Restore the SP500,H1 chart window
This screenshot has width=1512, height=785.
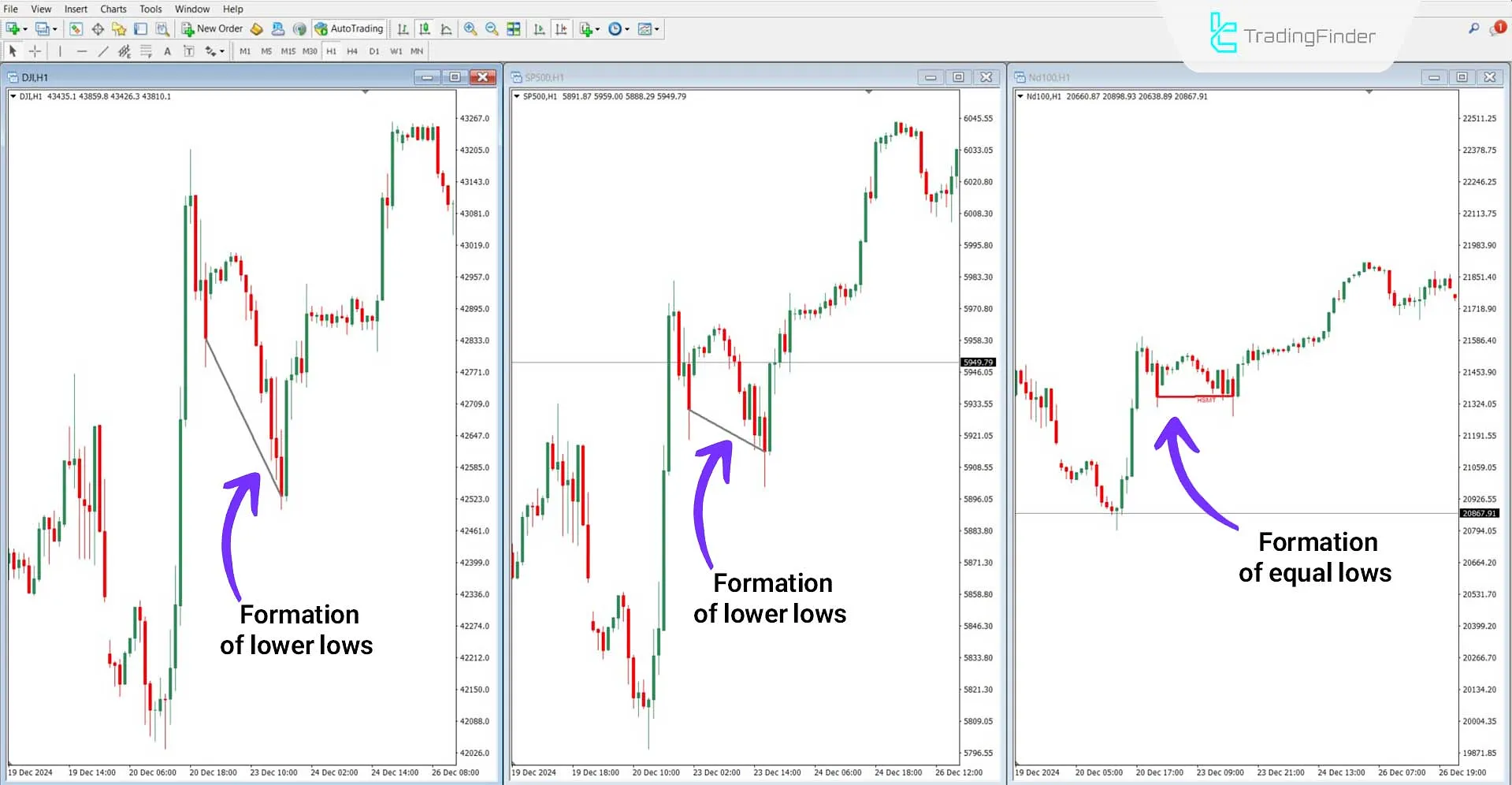(958, 77)
